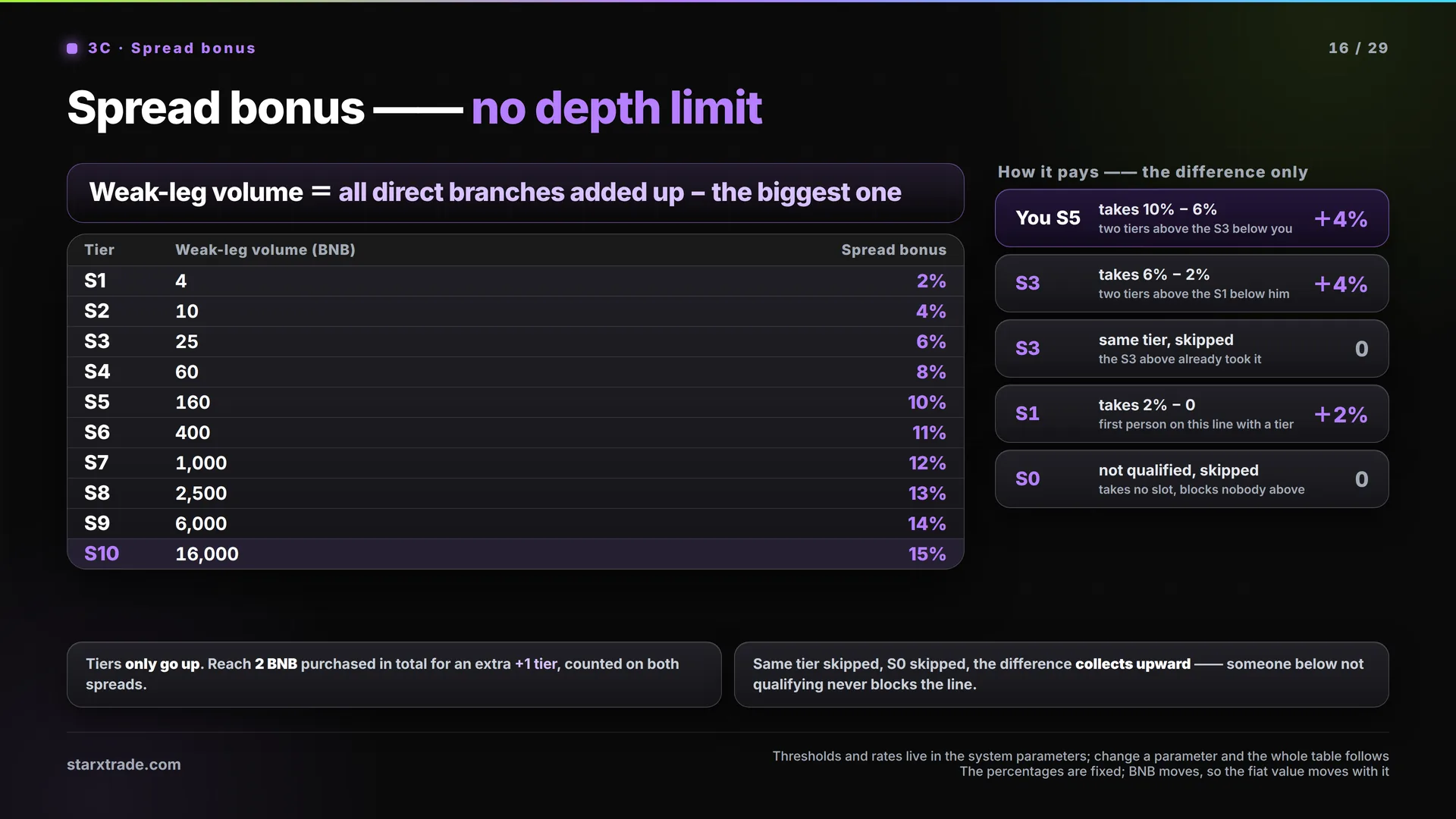Click the volume '160' in row S5

[x=193, y=402]
